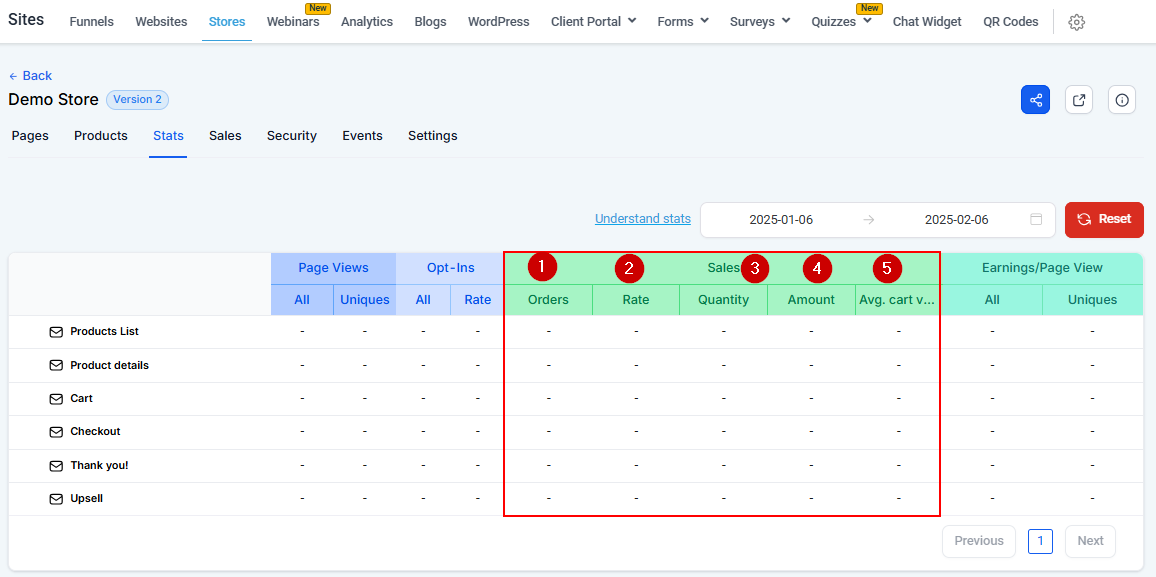This screenshot has width=1156, height=577.
Task: Open the Understand stats link
Action: (x=643, y=218)
